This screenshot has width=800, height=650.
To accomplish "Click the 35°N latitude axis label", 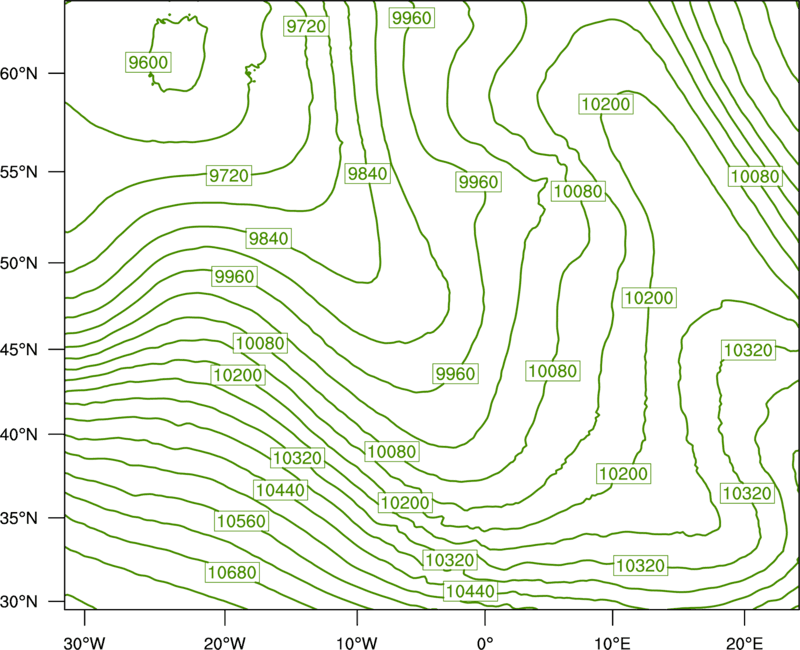I will (x=19, y=518).
